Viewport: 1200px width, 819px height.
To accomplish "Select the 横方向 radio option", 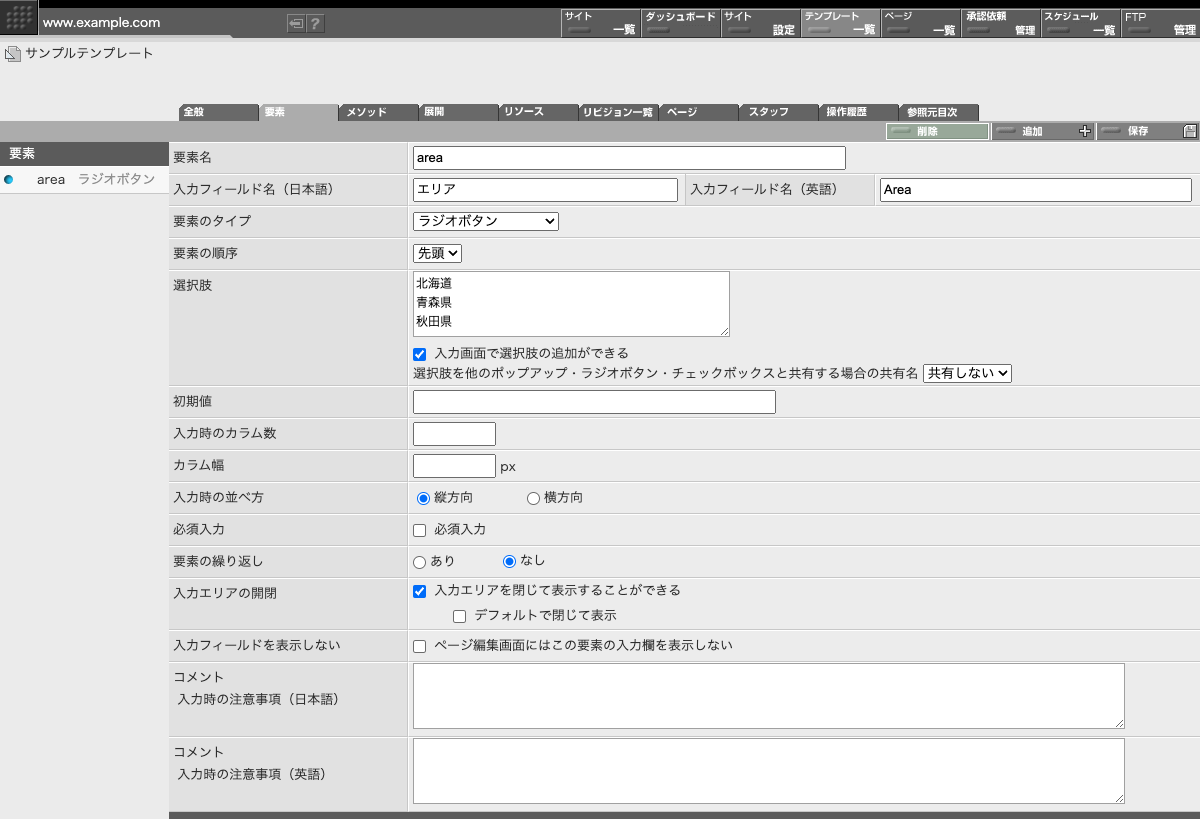I will (x=533, y=497).
